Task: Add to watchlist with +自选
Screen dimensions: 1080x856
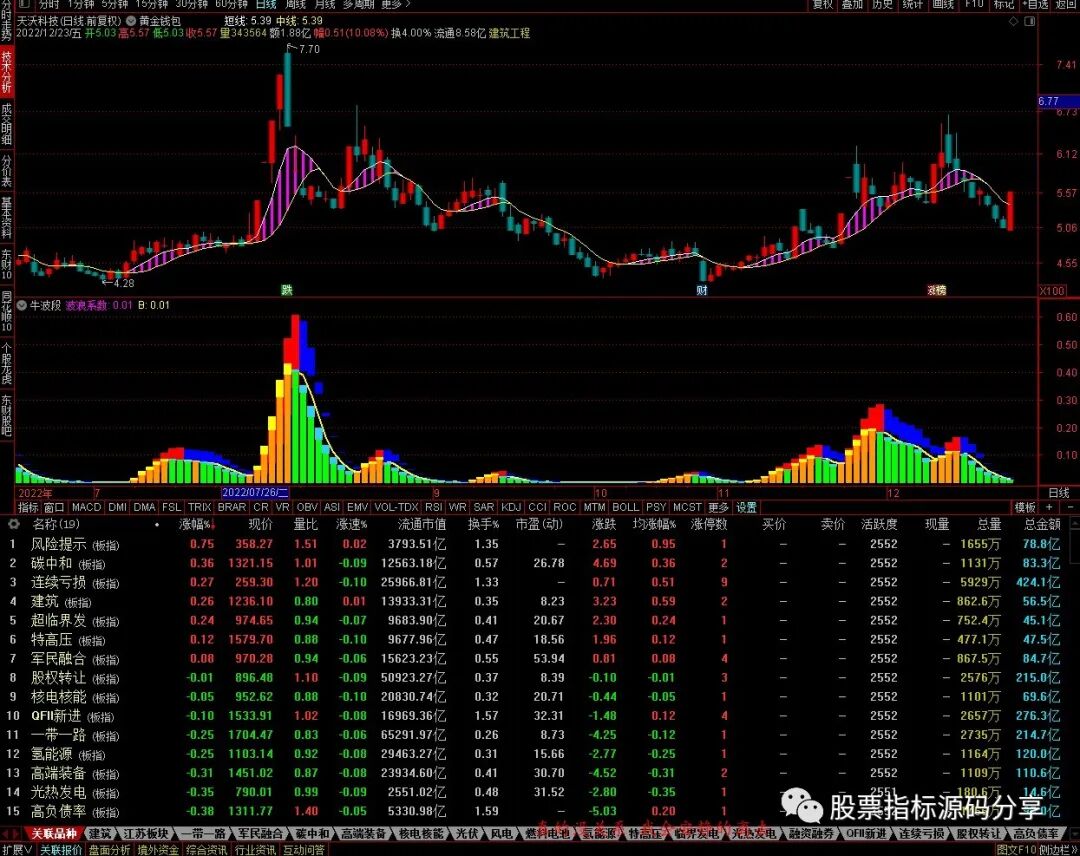Action: [1035, 4]
